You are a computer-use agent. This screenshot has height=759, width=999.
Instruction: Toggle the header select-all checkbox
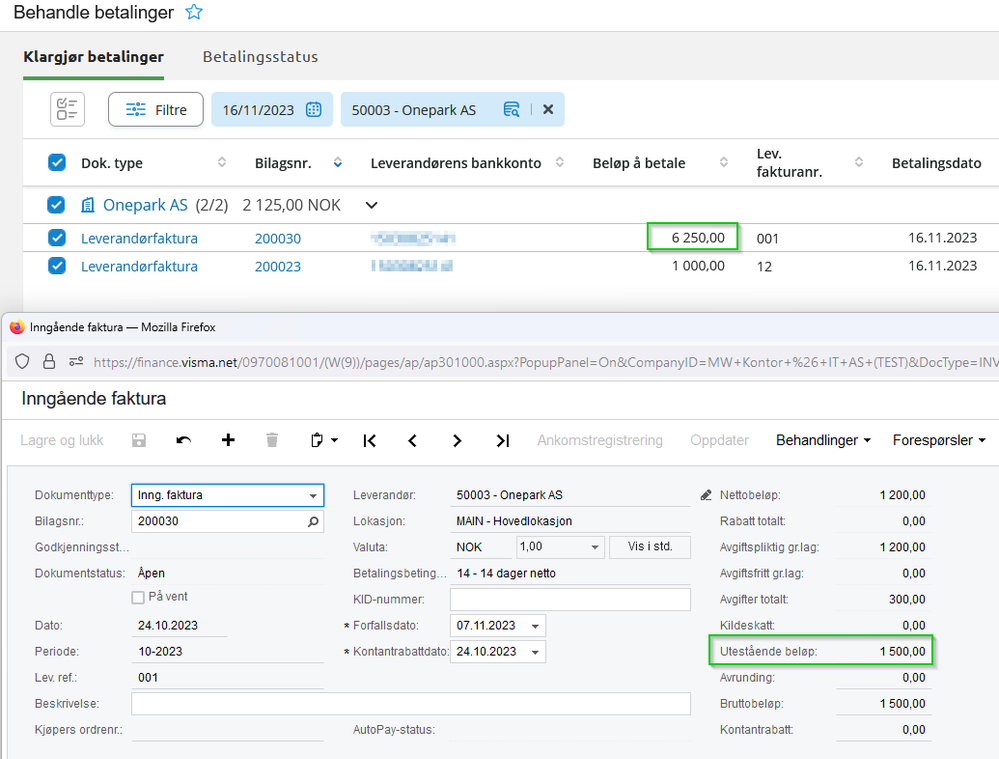click(57, 163)
